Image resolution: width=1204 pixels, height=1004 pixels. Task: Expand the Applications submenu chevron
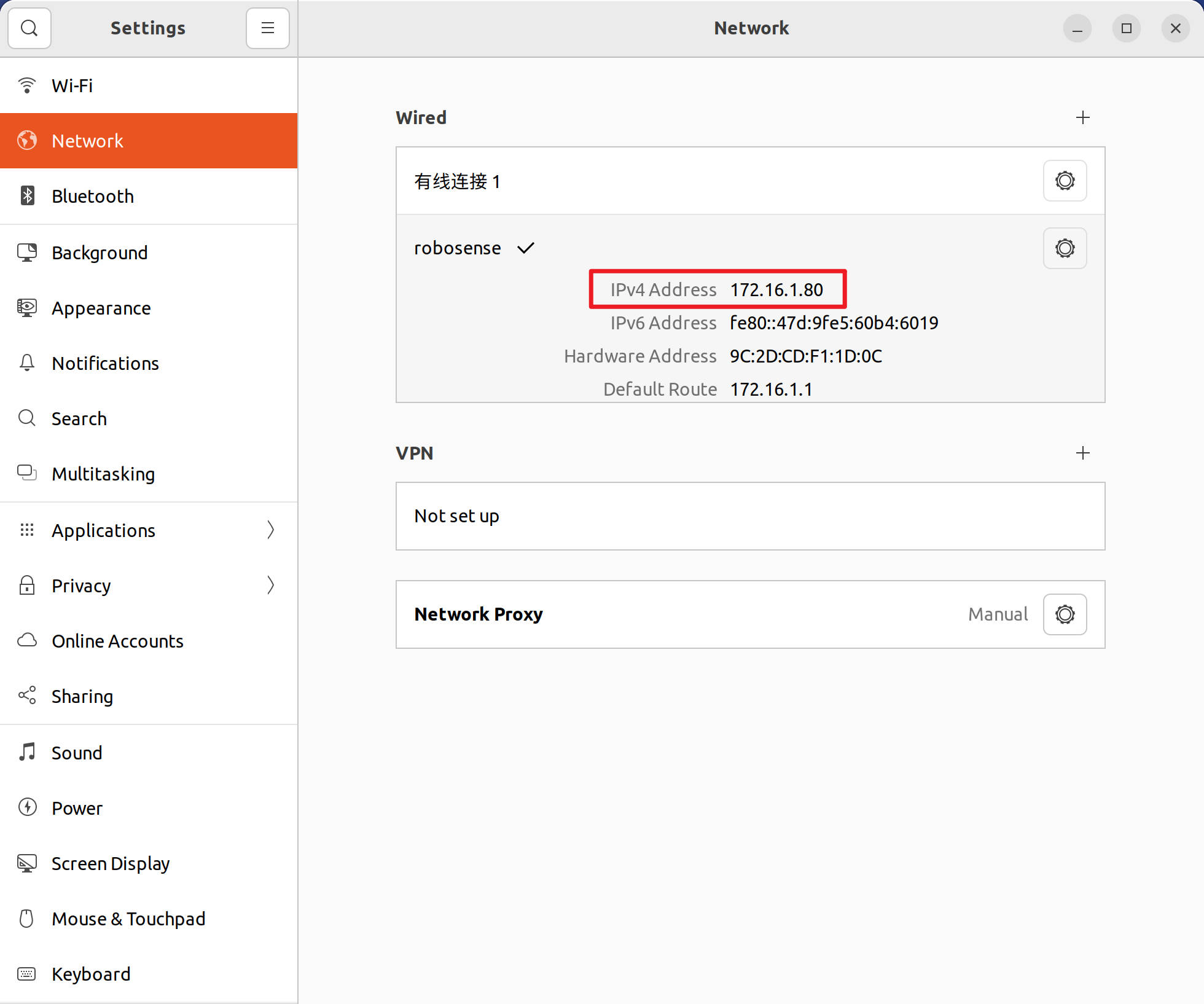pyautogui.click(x=270, y=530)
